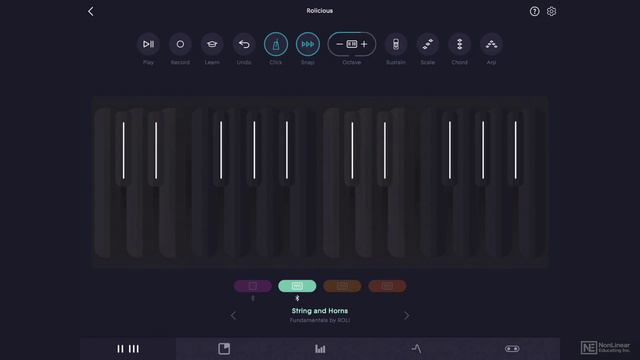The image size is (640, 360).
Task: Start recording with the Record button
Action: point(180,44)
